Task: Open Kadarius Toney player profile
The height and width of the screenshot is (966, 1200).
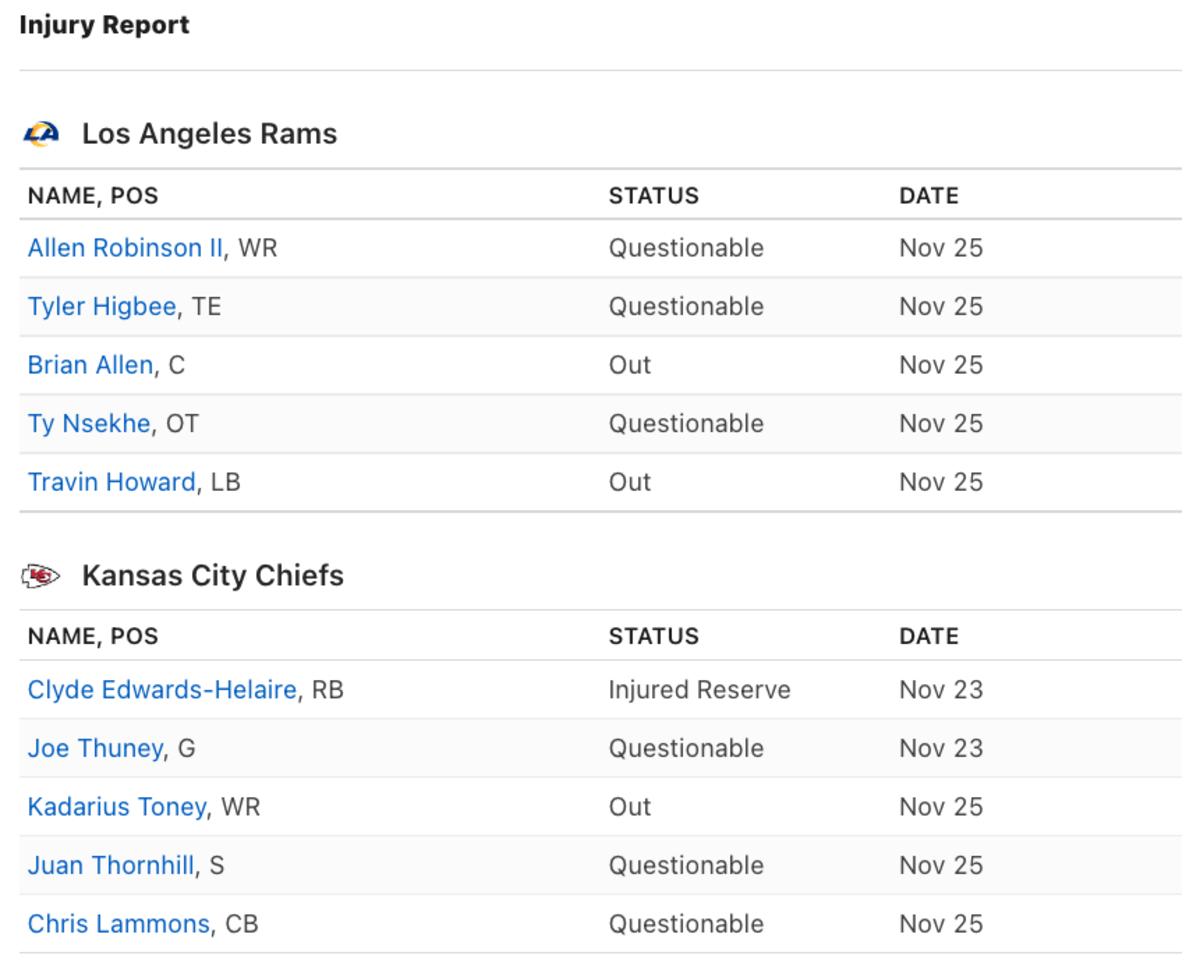Action: 117,807
